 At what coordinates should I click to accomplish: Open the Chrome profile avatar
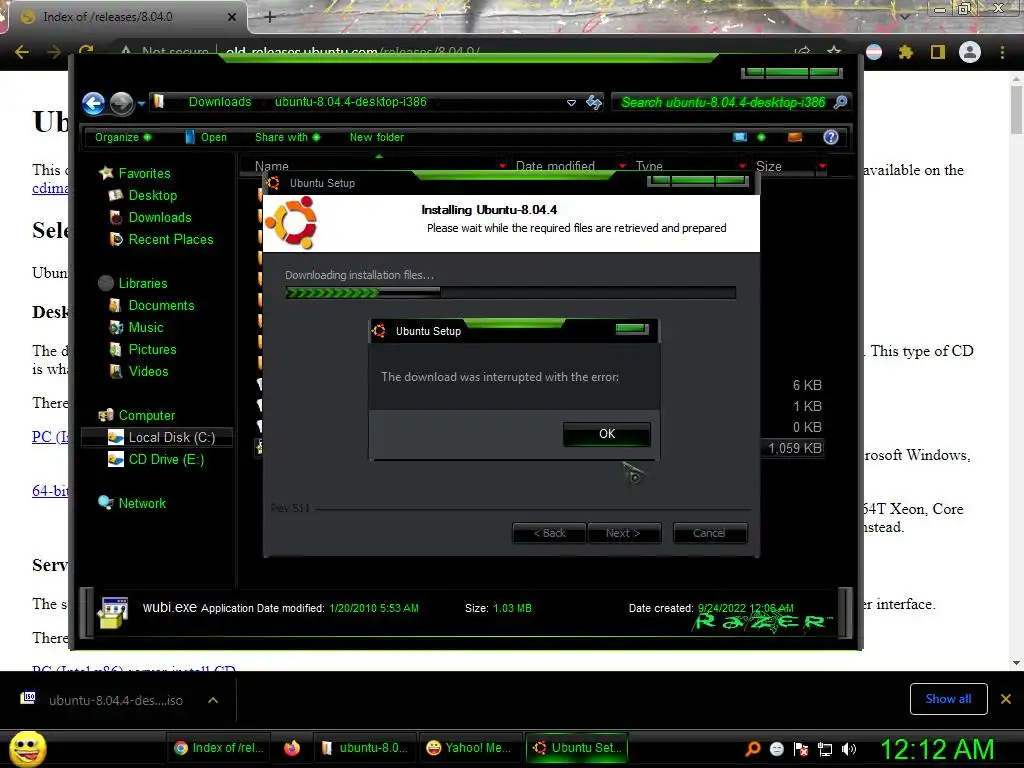[x=970, y=52]
